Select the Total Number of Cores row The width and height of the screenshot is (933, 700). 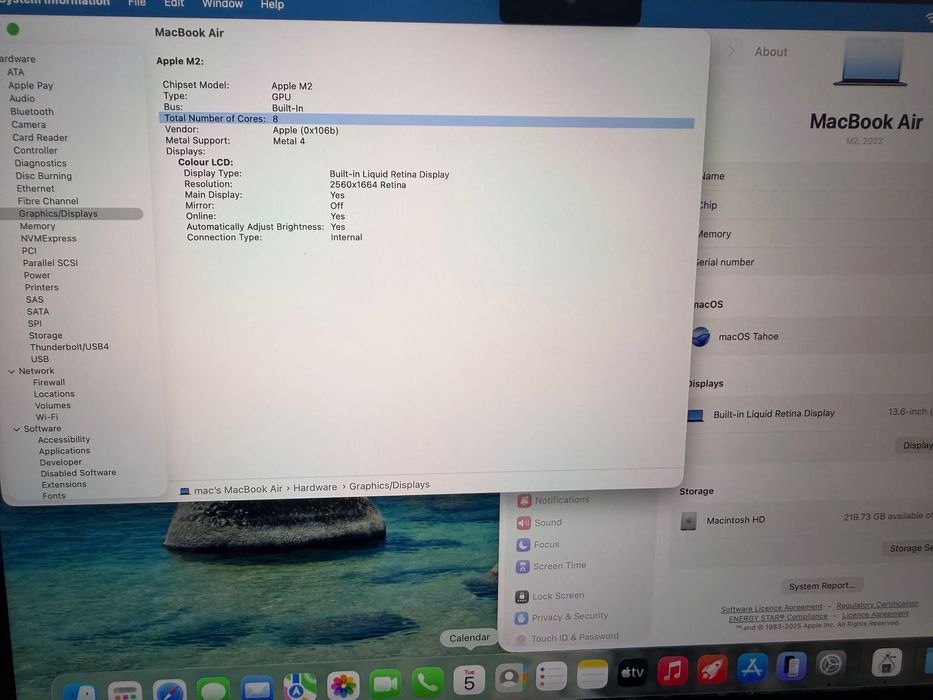(427, 119)
